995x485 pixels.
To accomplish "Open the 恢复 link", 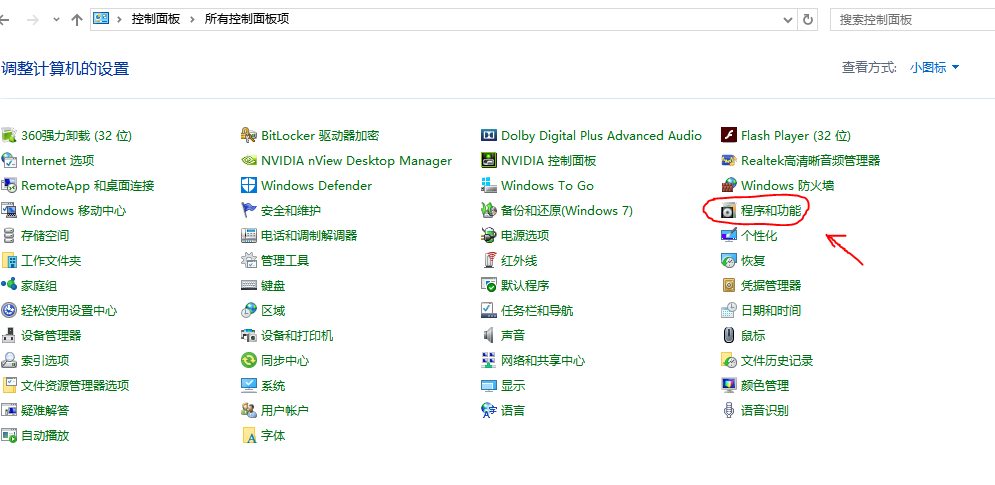I will pyautogui.click(x=753, y=260).
